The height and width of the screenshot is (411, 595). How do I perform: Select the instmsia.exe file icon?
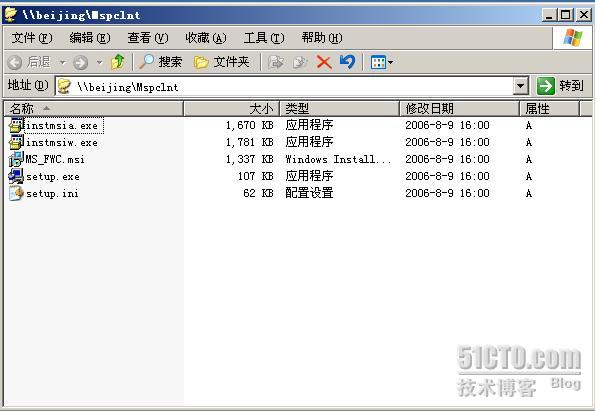tap(16, 125)
